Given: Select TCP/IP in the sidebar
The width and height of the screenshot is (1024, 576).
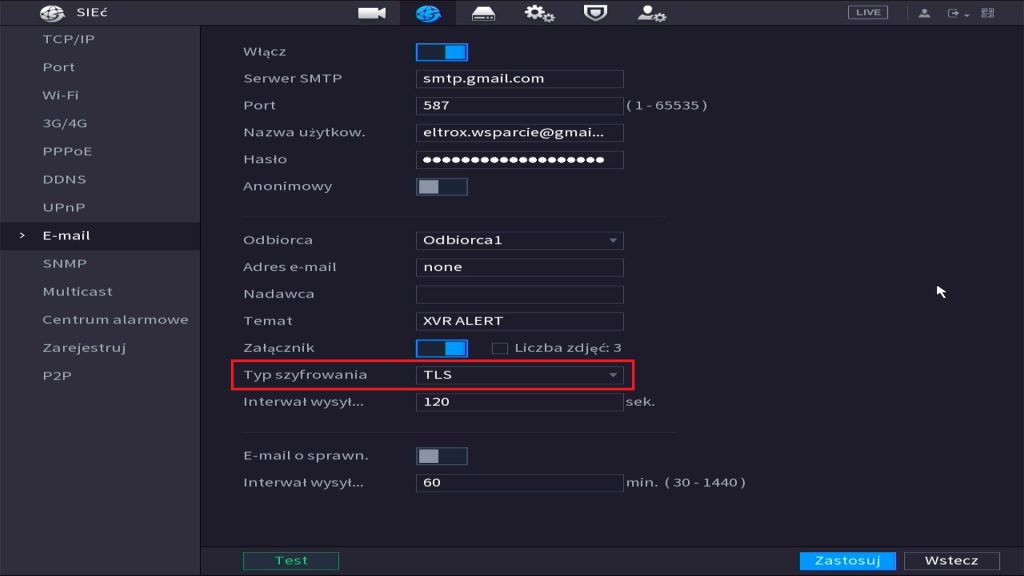Looking at the screenshot, I should [x=69, y=39].
